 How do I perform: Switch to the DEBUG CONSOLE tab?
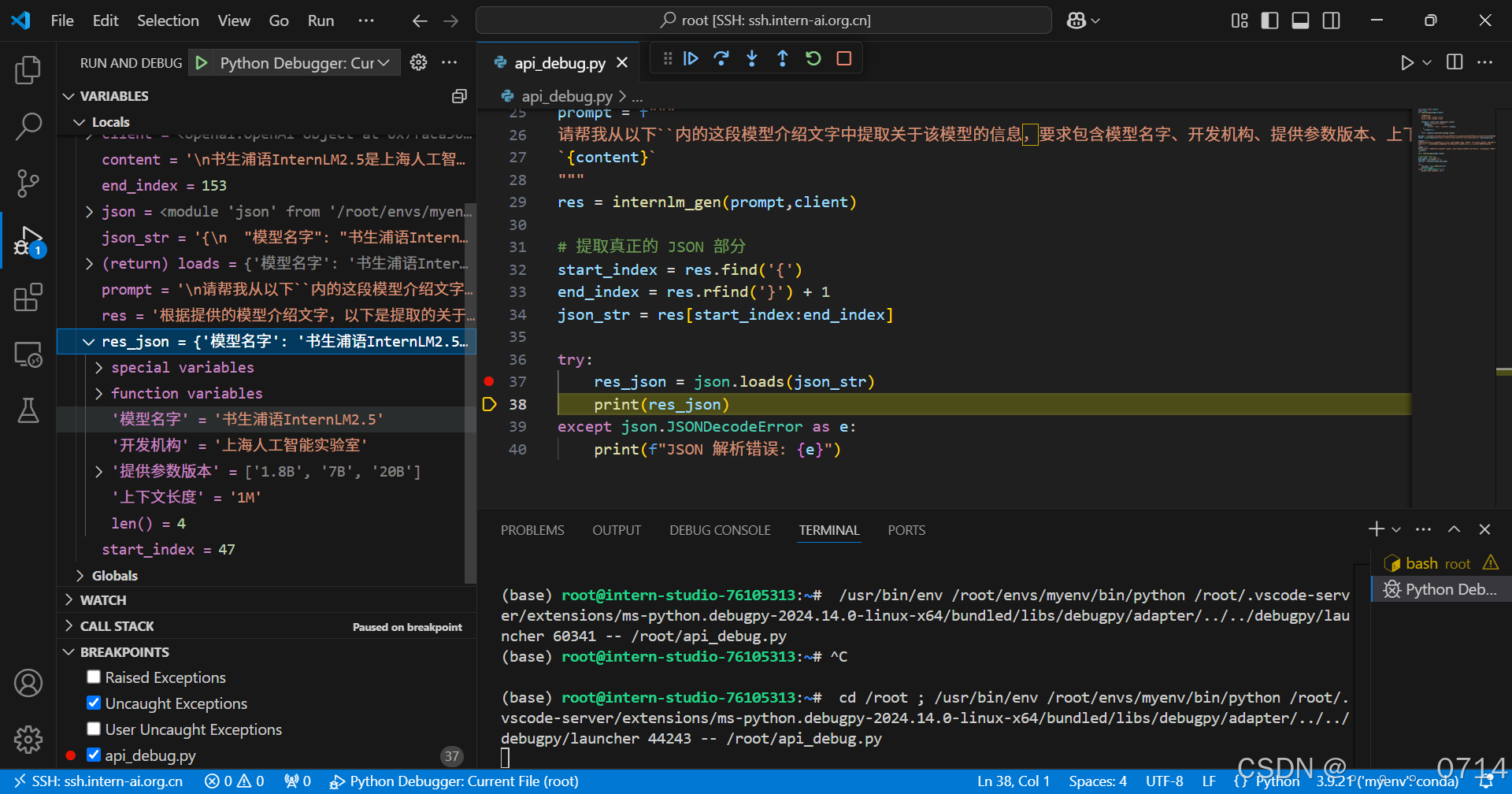click(720, 530)
